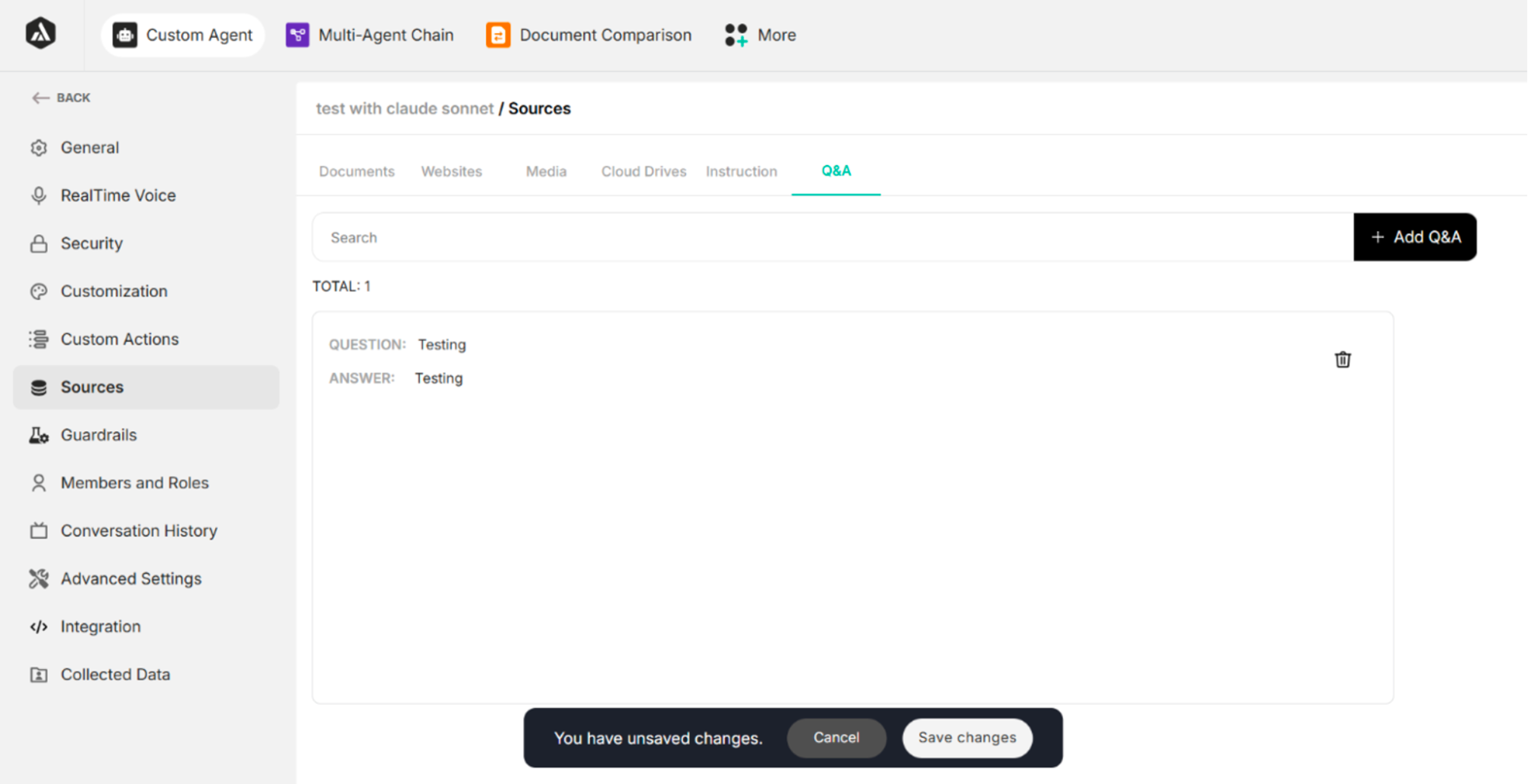The height and width of the screenshot is (784, 1528).
Task: Select the Q&A tab
Action: pos(836,171)
